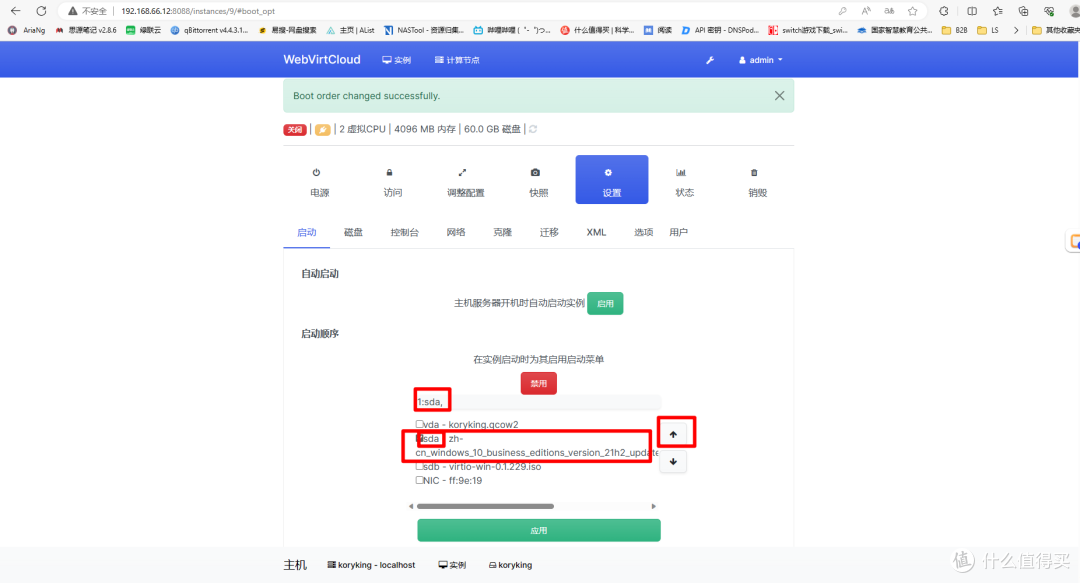
Task: Open the 快照 snapshot section
Action: pos(539,181)
